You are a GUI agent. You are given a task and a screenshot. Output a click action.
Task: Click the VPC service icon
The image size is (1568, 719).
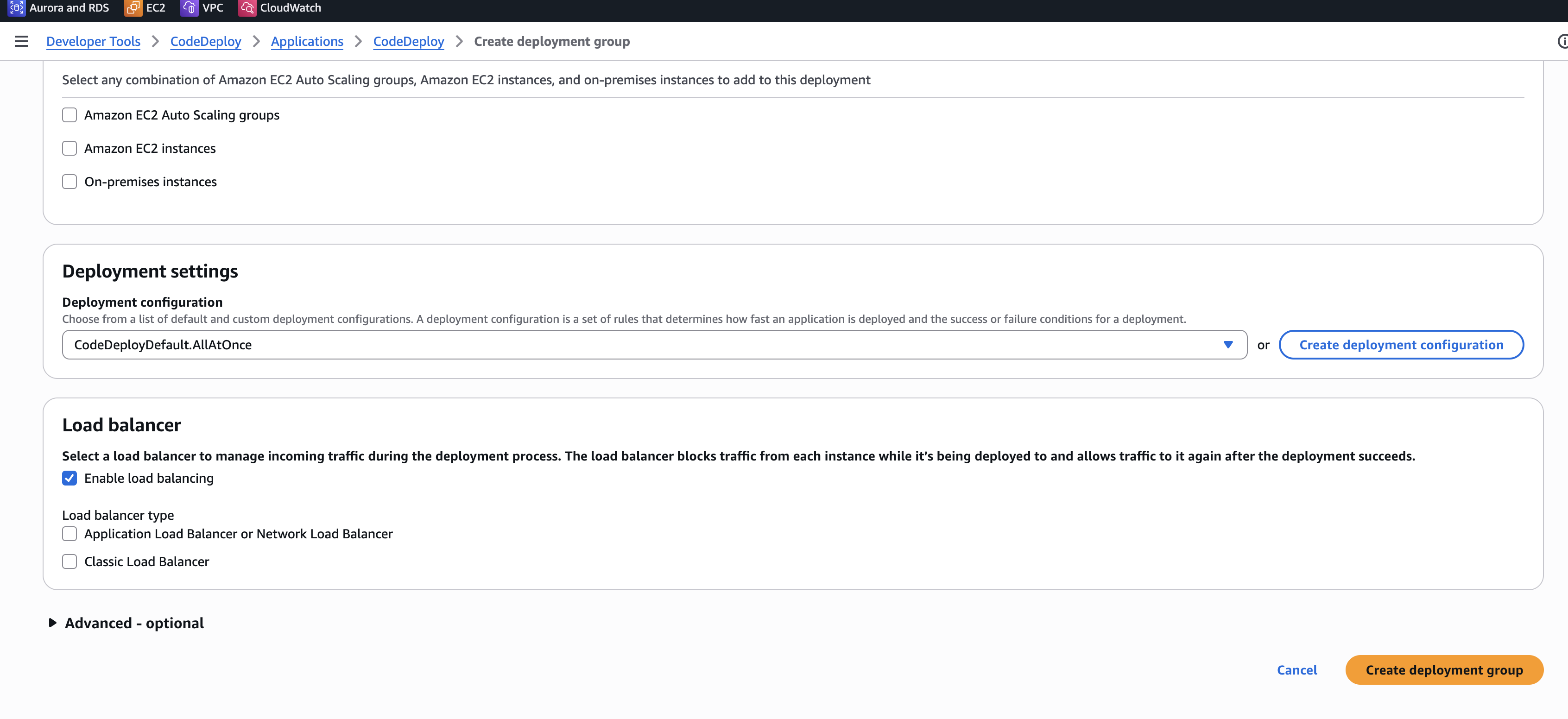pyautogui.click(x=190, y=8)
